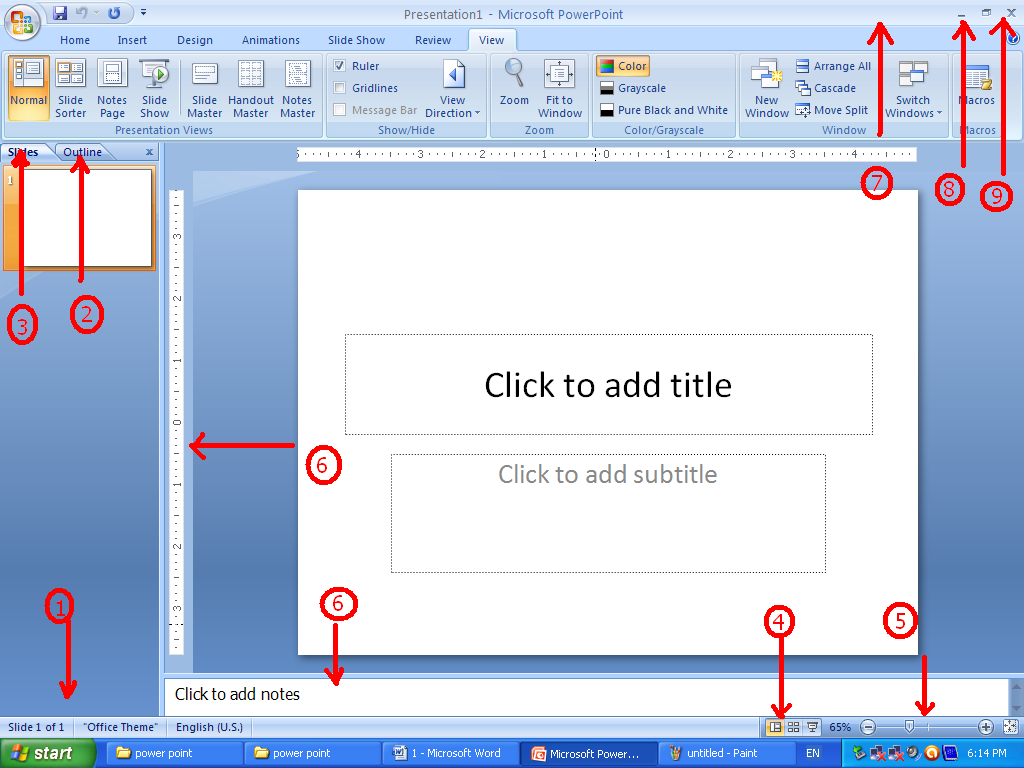Uncheck the Ruler checkbox
The width and height of the screenshot is (1024, 768).
[340, 66]
